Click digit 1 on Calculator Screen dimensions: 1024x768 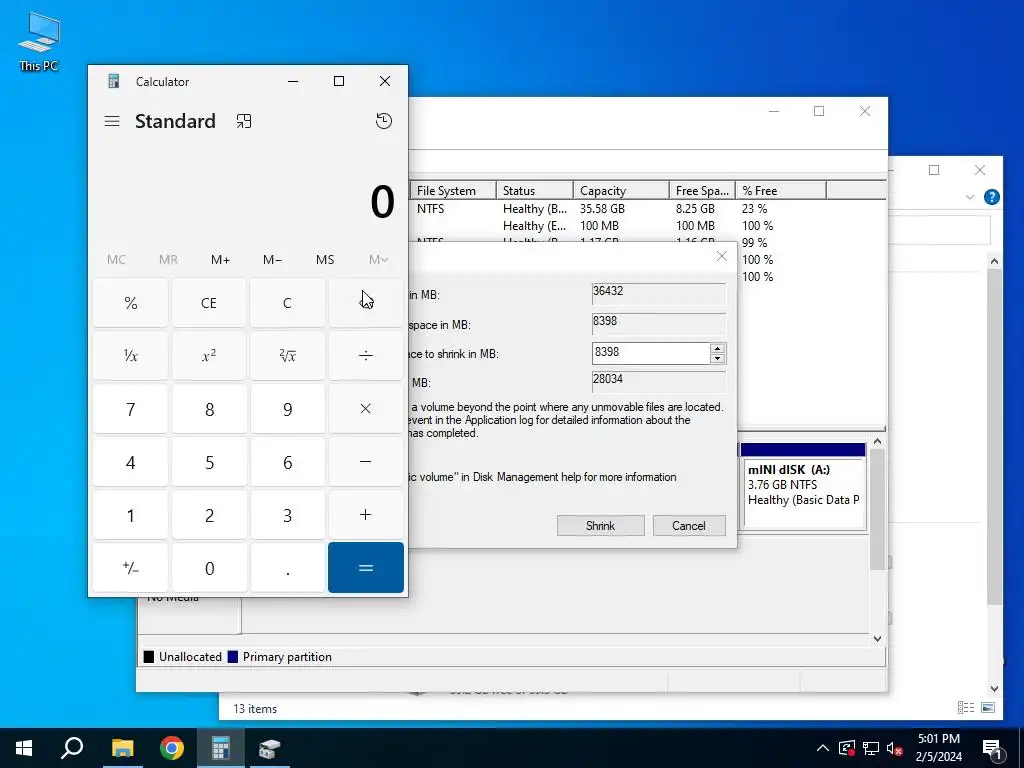[x=131, y=515]
